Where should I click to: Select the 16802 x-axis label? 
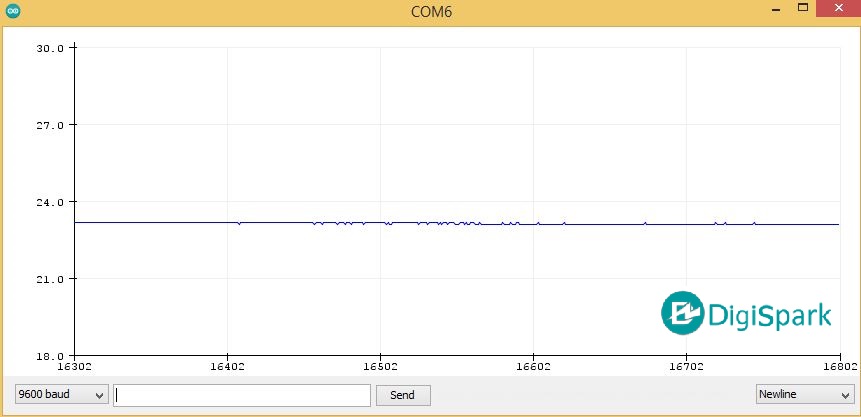point(838,367)
